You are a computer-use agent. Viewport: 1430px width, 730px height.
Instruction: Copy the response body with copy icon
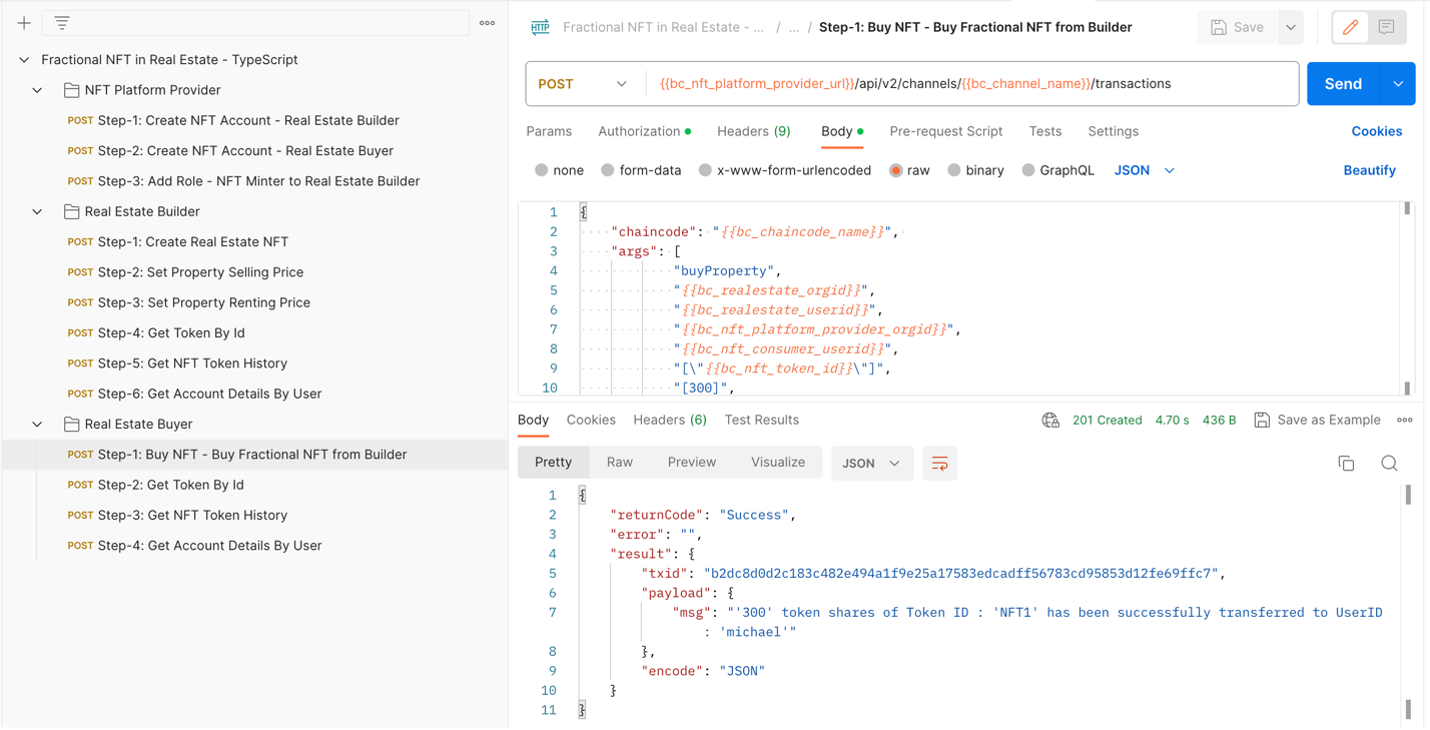(x=1346, y=463)
